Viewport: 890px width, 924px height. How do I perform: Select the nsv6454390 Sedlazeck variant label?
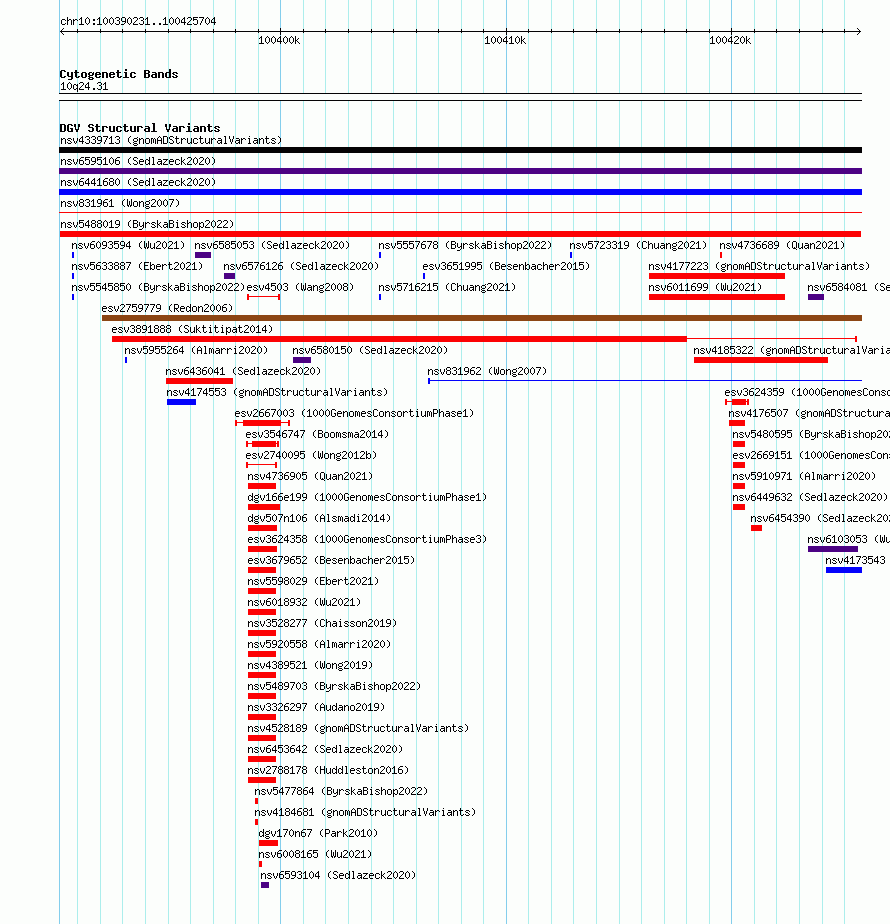click(820, 519)
